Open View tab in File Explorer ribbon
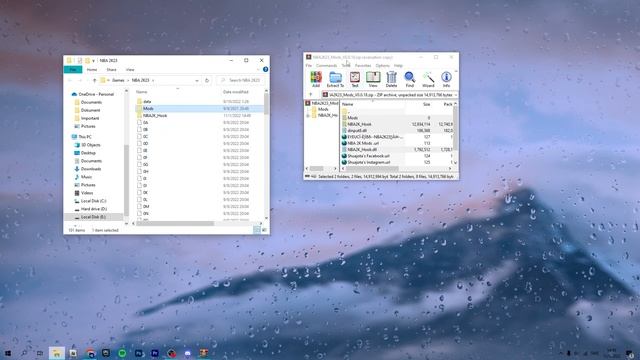 [x=130, y=70]
